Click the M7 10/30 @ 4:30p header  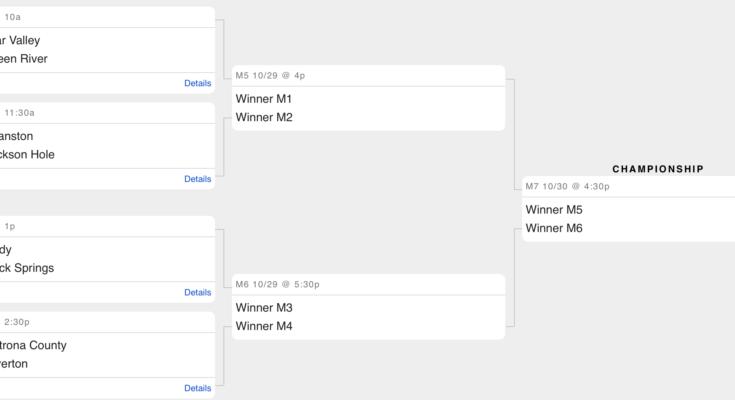[x=567, y=186]
